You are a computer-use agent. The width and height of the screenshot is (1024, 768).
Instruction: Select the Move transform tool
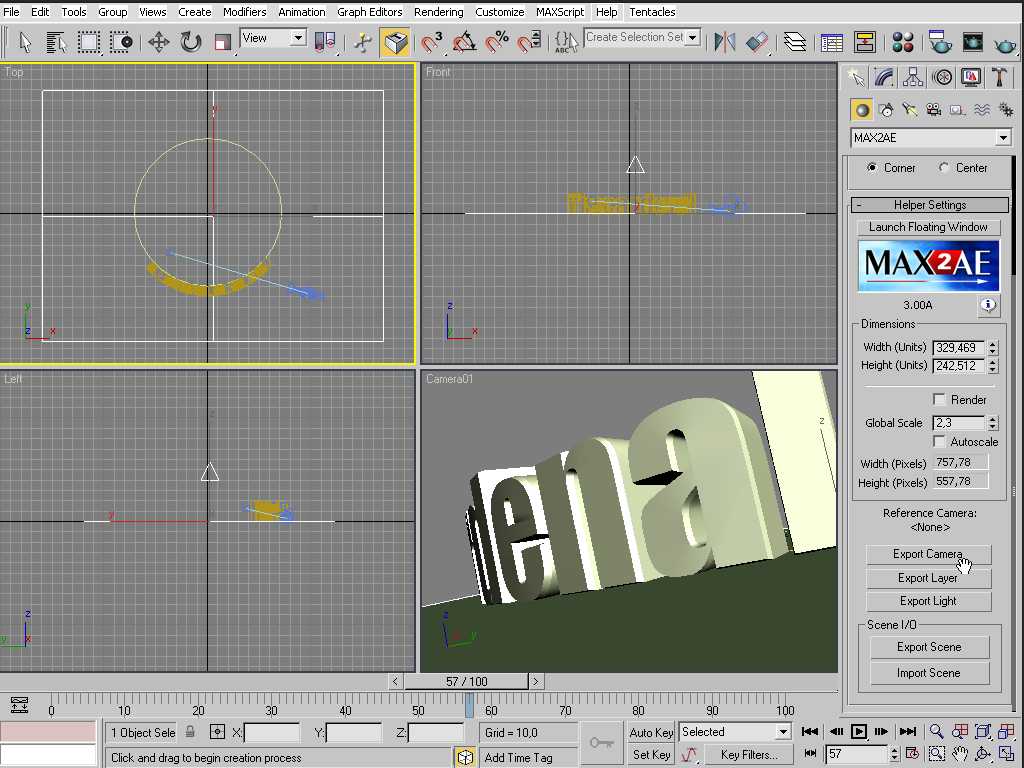point(159,42)
